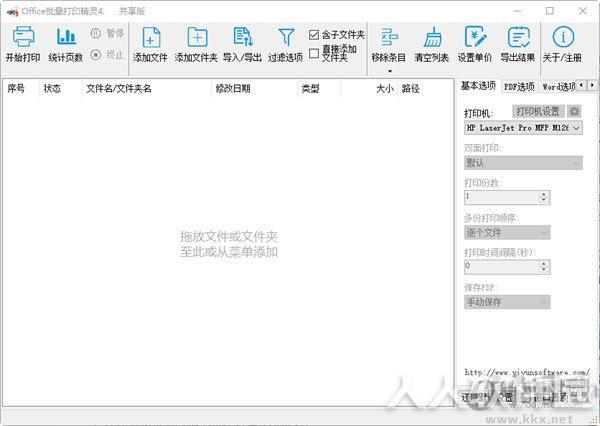Open the 保存PDF dropdown
600x426 pixels.
[x=507, y=302]
